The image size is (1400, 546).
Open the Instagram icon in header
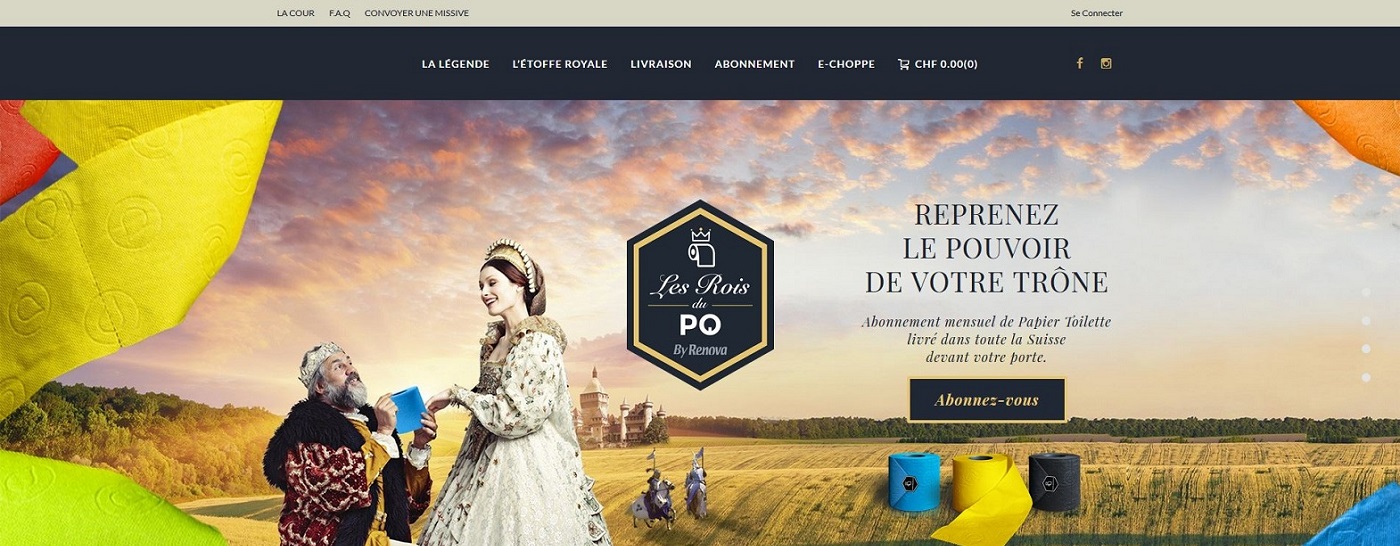pos(1106,63)
